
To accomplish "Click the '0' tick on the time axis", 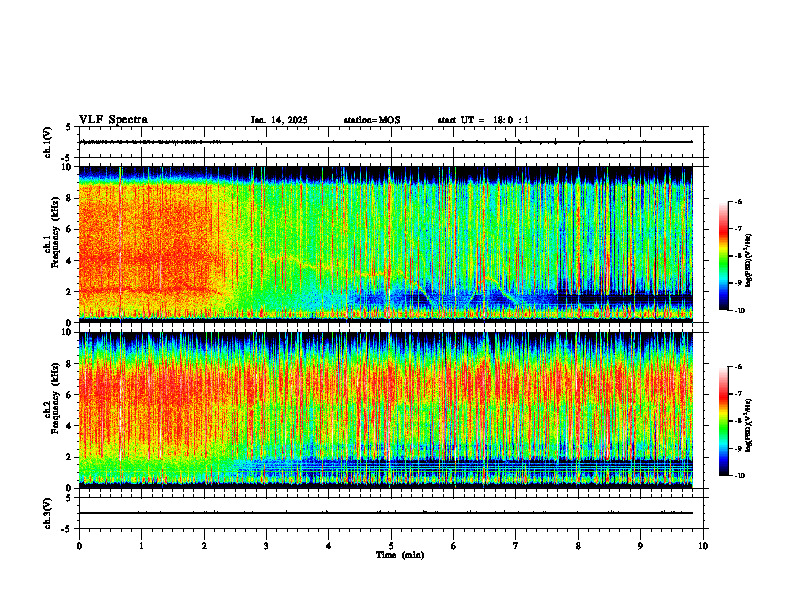I will 79,546.
